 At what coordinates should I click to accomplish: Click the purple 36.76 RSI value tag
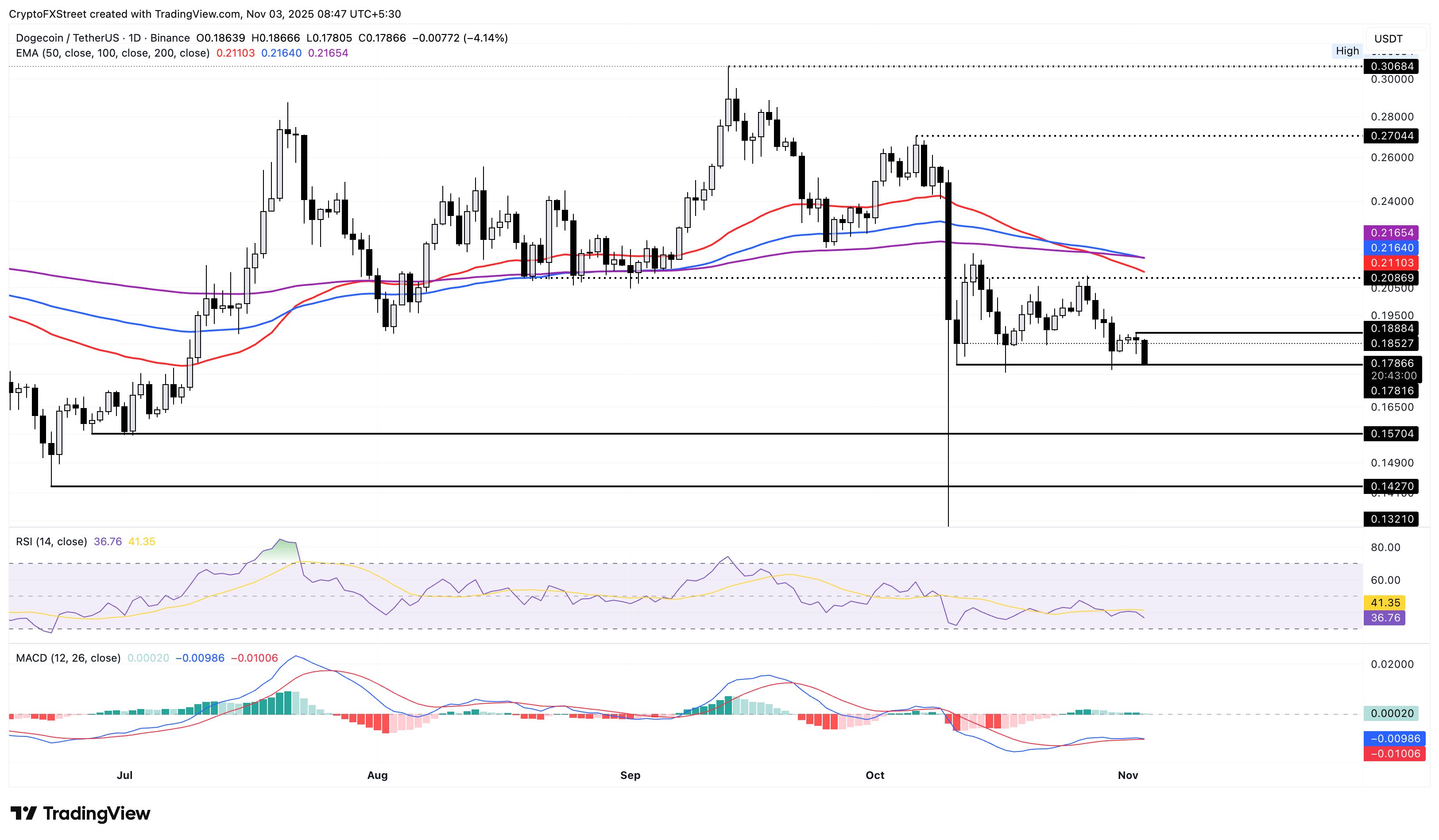click(x=1385, y=617)
